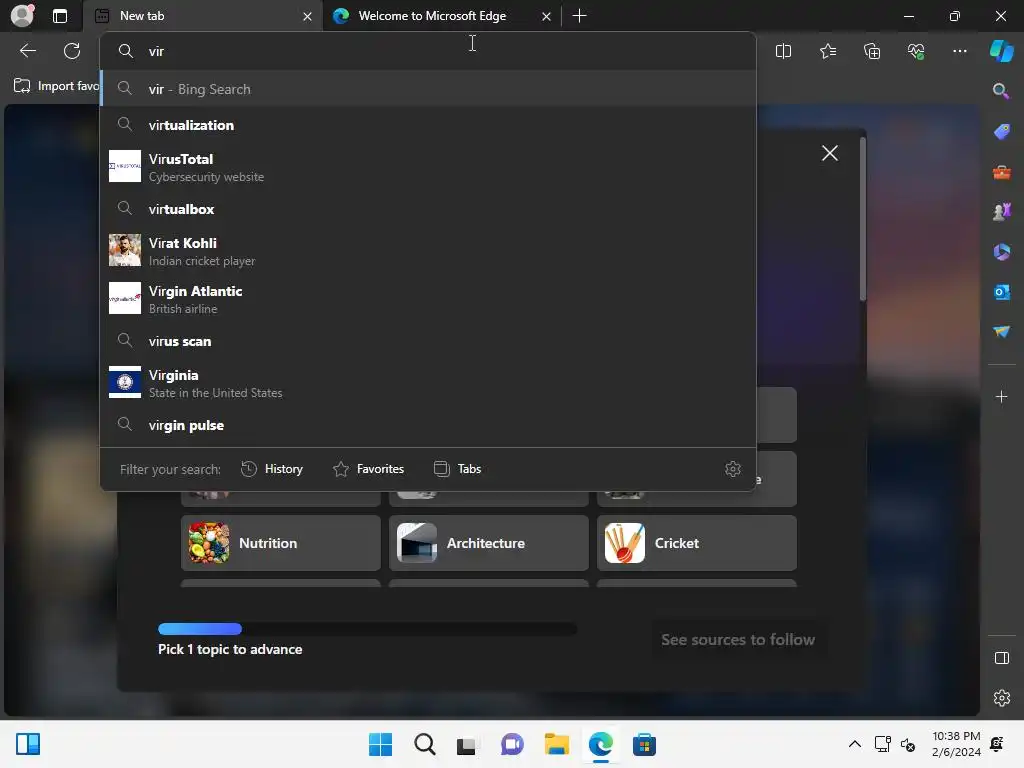Open the split screen icon
The height and width of the screenshot is (768, 1024).
tap(783, 51)
